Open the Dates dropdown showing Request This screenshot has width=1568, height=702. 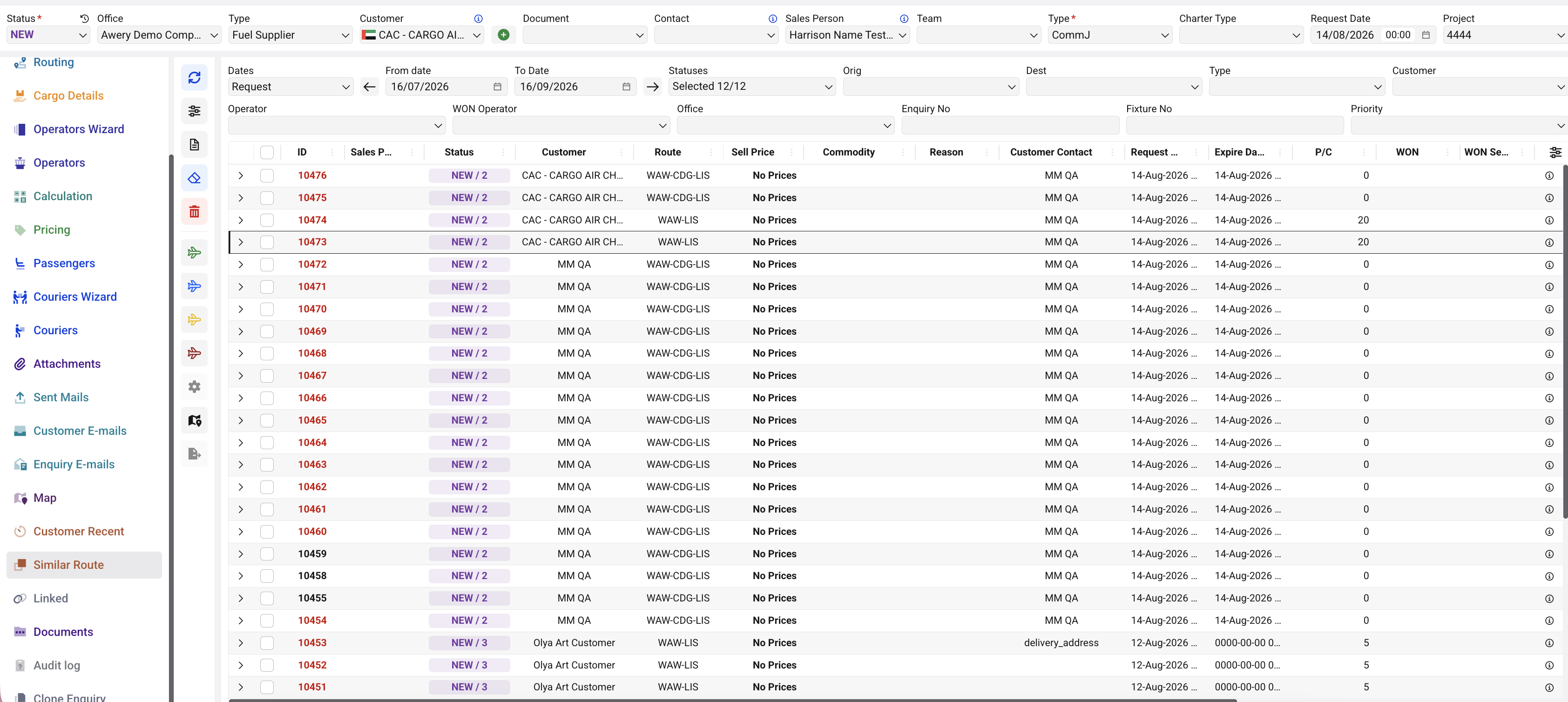(291, 87)
